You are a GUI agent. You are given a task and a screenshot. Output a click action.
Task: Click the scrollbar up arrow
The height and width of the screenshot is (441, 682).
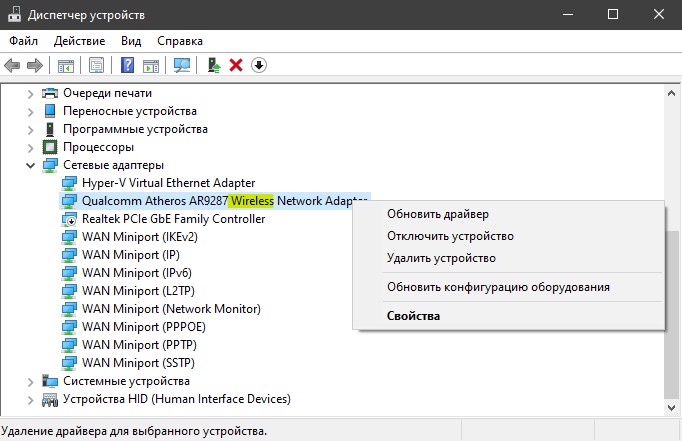671,93
